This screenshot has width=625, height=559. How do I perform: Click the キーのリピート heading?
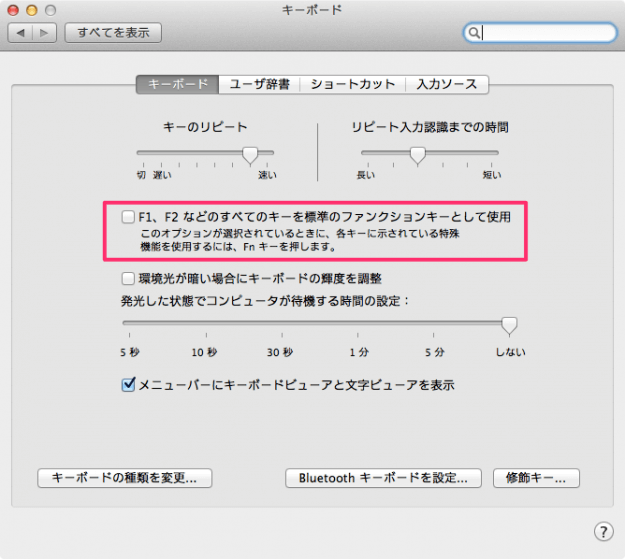coord(205,127)
